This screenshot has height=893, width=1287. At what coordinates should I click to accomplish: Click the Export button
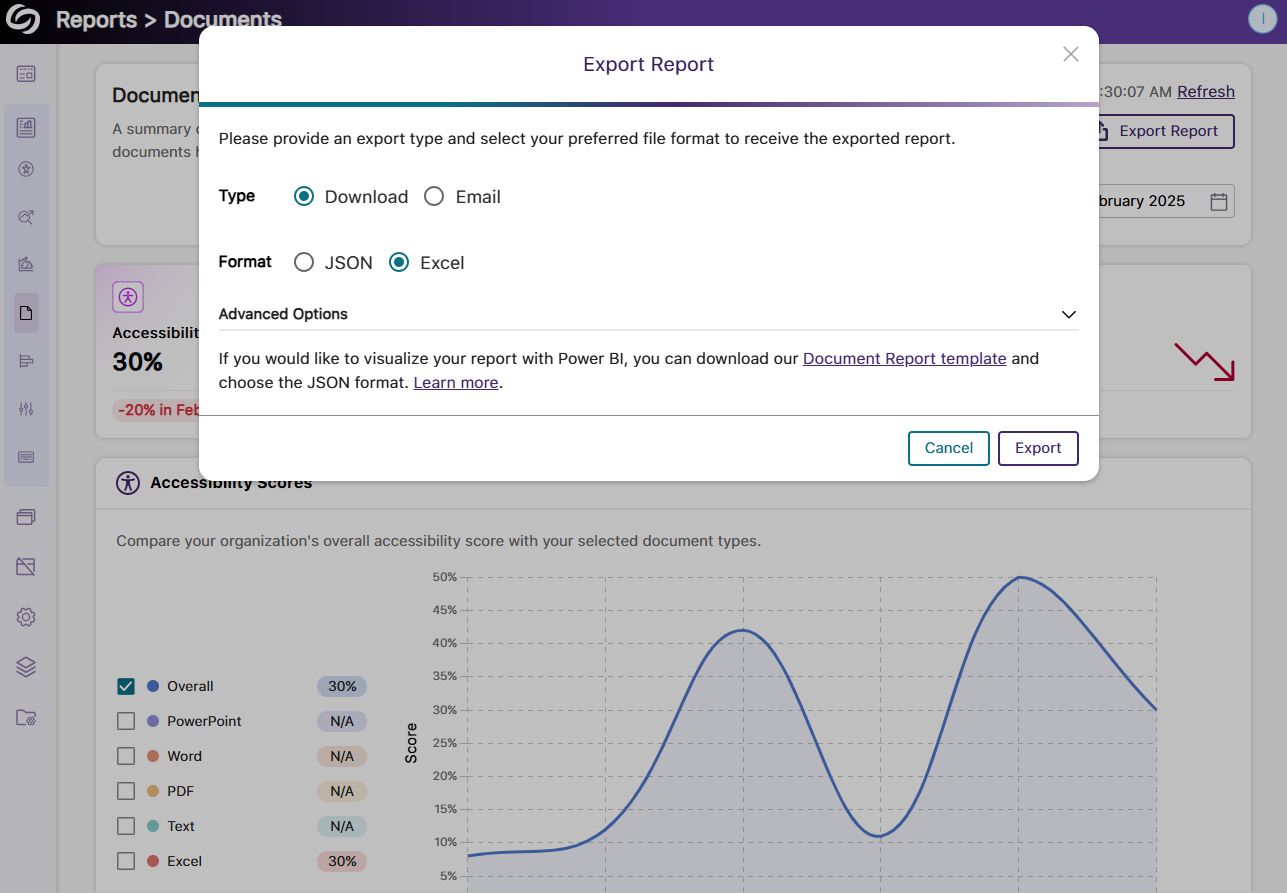pyautogui.click(x=1038, y=448)
